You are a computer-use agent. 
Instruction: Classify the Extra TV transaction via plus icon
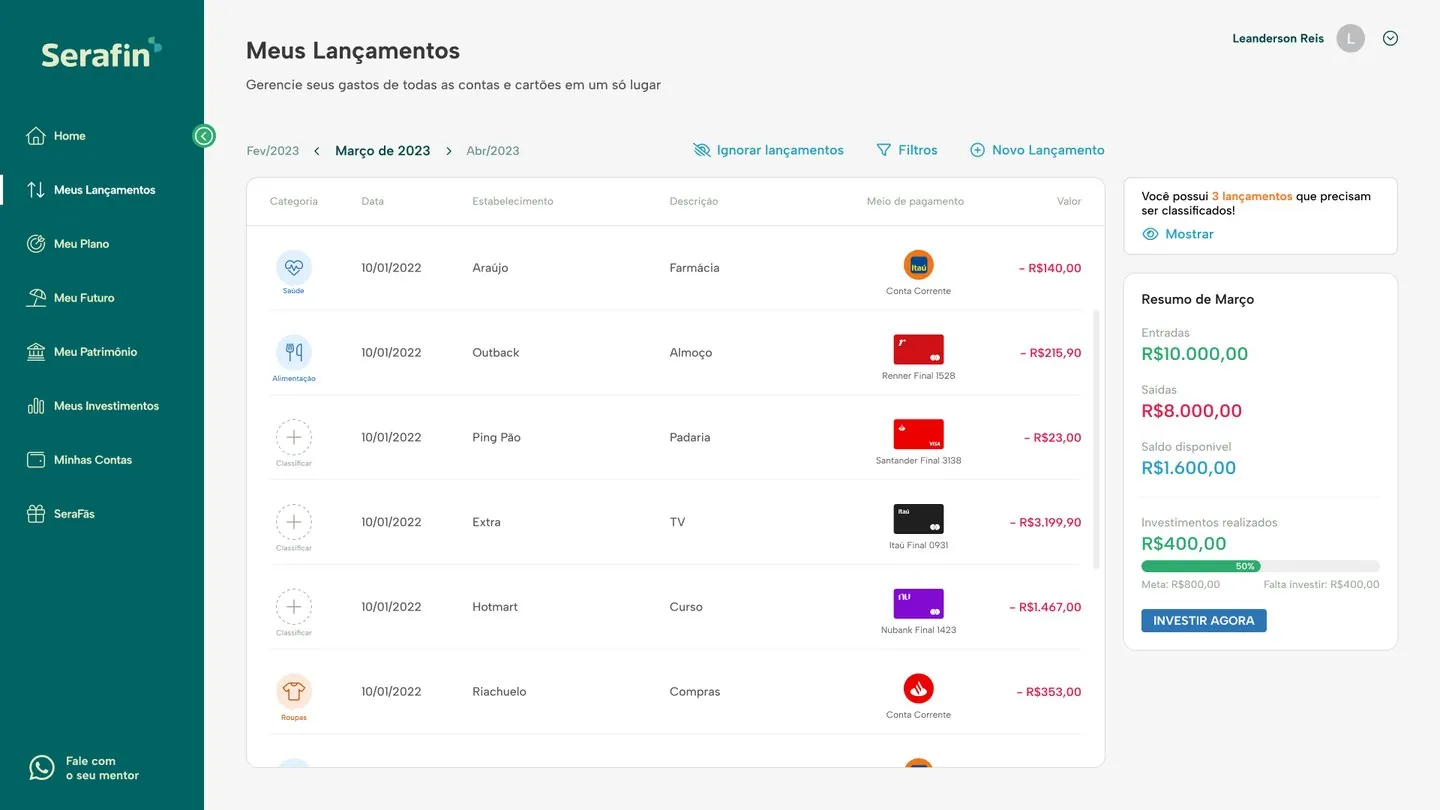[x=294, y=522]
